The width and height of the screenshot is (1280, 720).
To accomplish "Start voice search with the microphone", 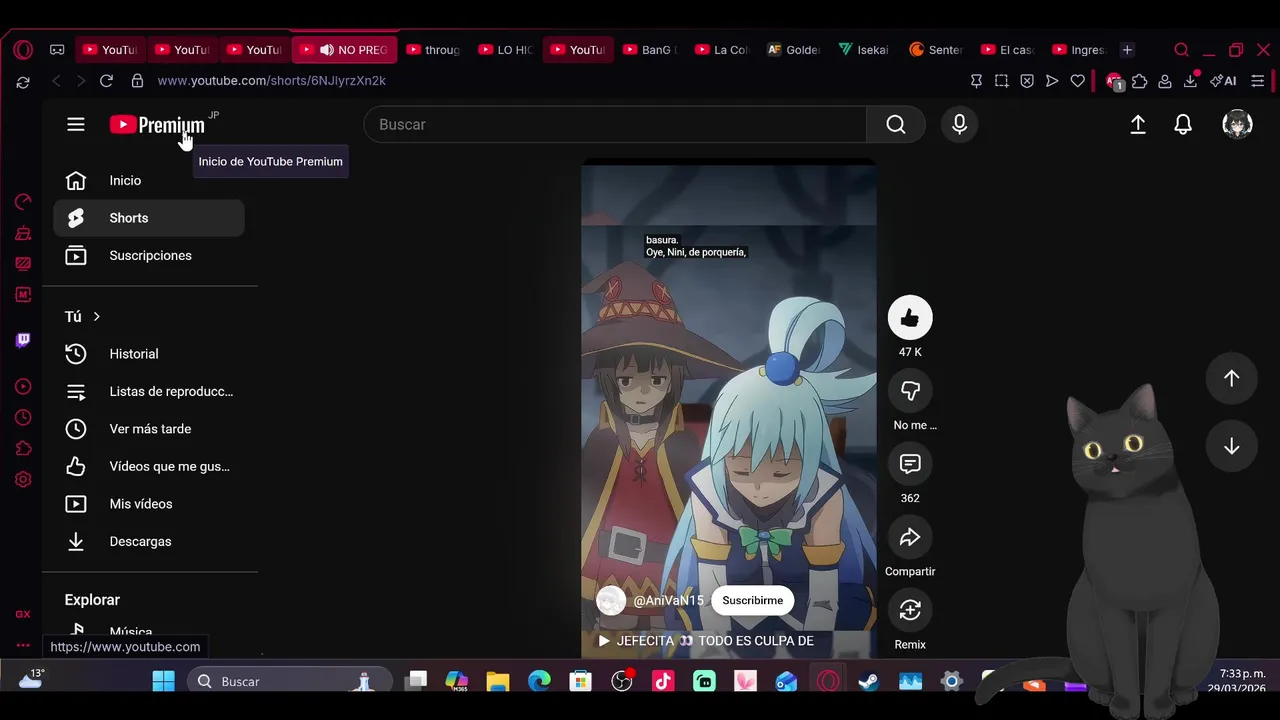I will pyautogui.click(x=959, y=124).
